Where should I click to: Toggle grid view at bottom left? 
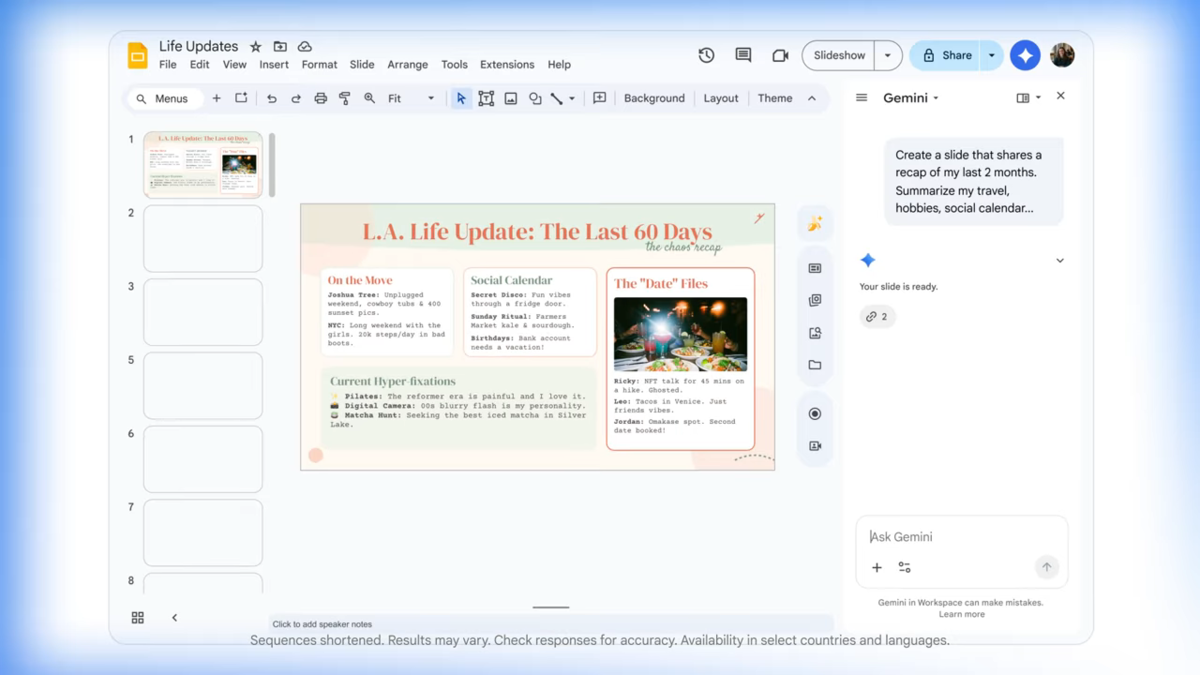138,618
